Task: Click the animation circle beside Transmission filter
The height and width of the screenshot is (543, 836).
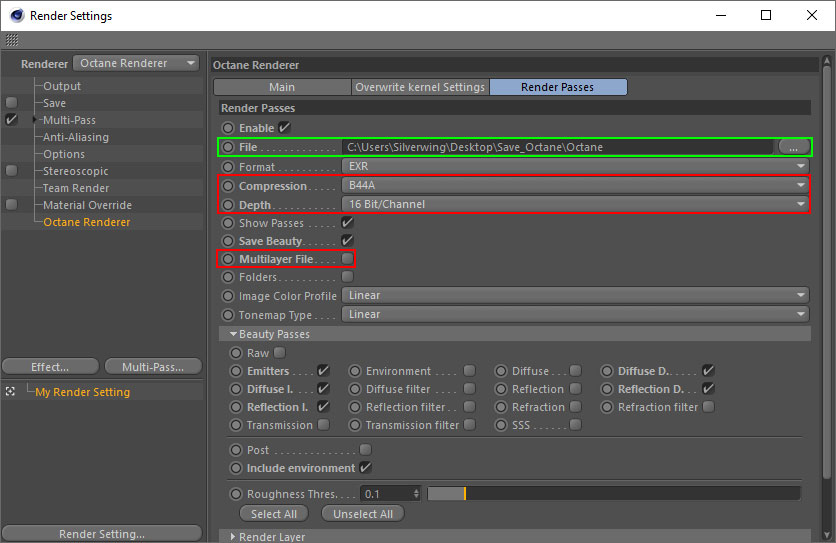Action: click(x=355, y=425)
